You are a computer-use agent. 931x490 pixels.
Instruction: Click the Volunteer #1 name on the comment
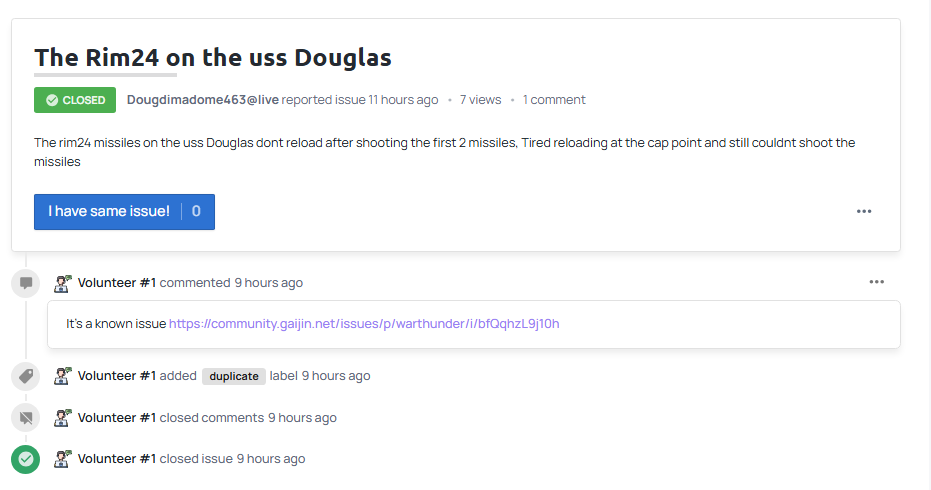[x=117, y=283]
